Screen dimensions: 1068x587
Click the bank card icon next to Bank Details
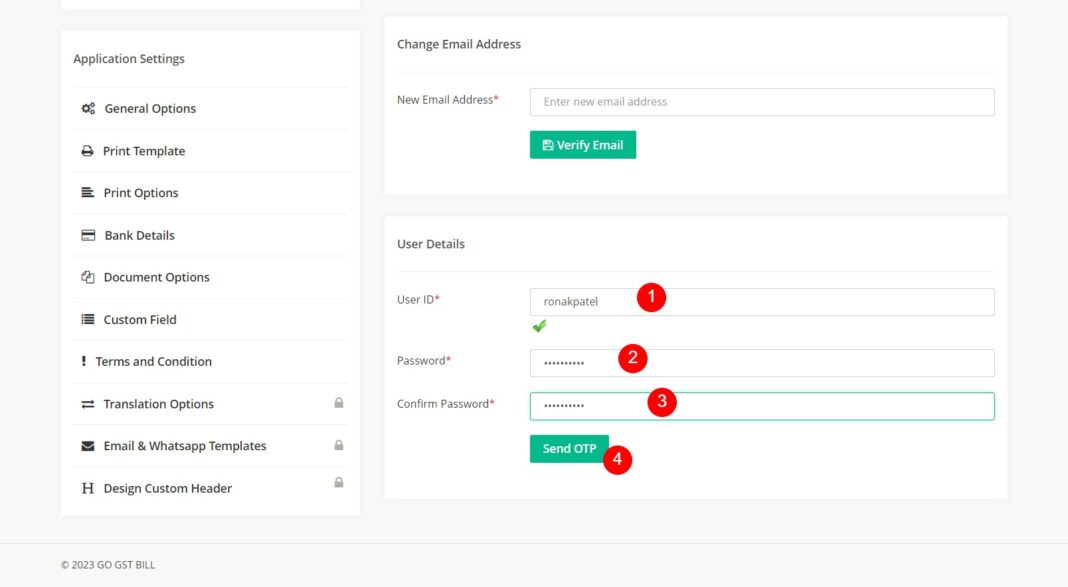(x=87, y=234)
